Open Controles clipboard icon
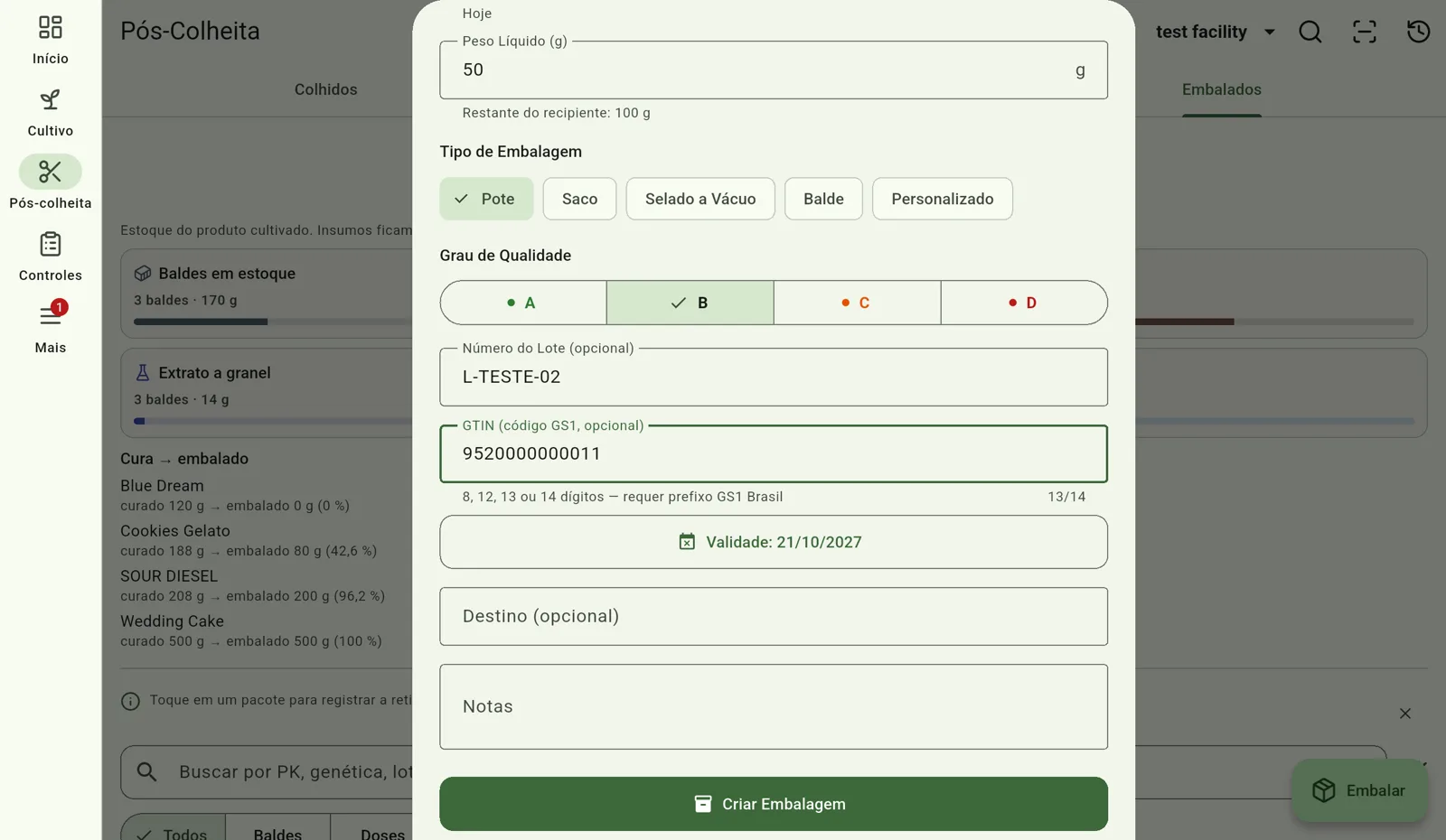 (51, 244)
